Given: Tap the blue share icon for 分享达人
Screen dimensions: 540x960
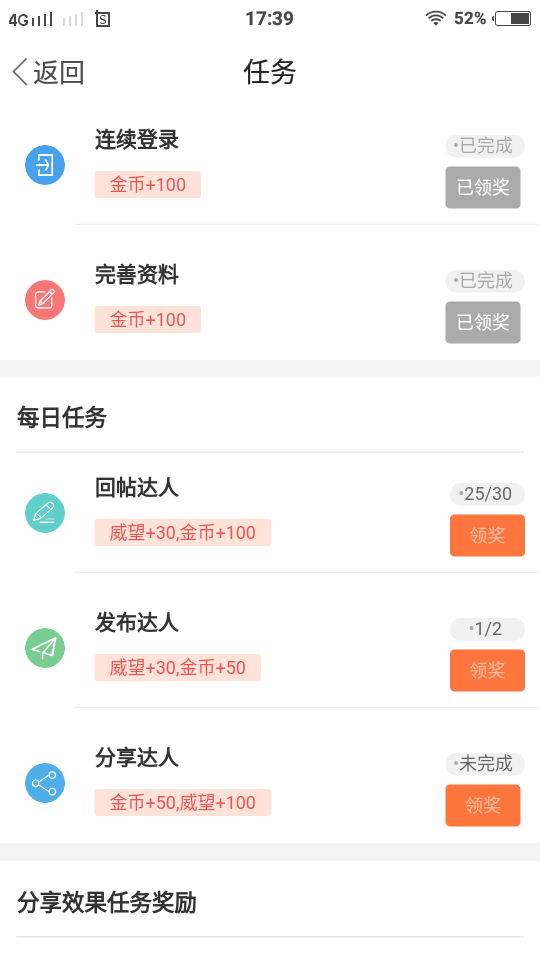Looking at the screenshot, I should coord(45,782).
